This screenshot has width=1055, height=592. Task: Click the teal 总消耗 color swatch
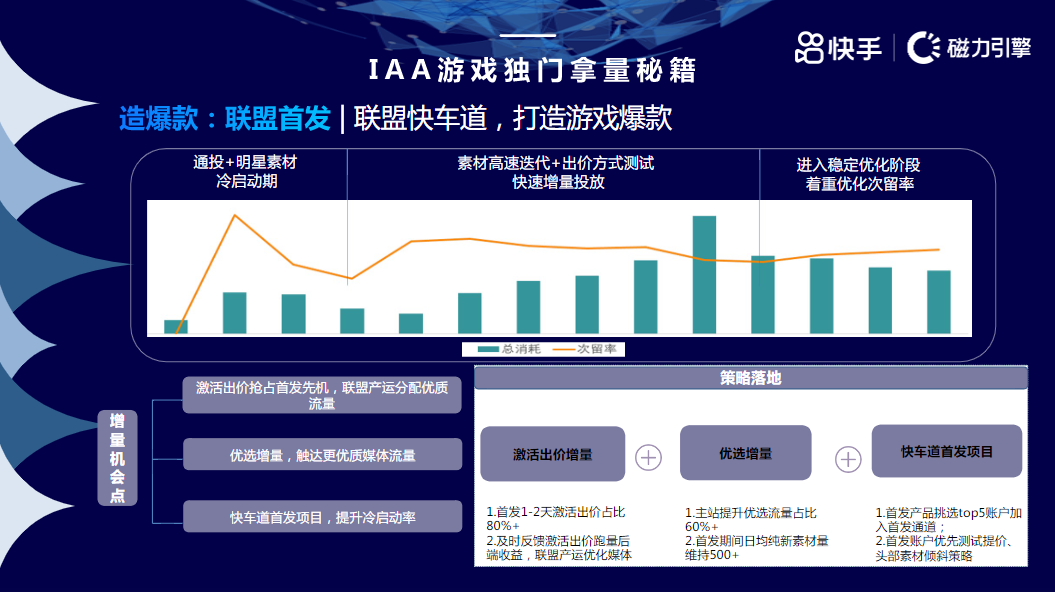pos(487,348)
